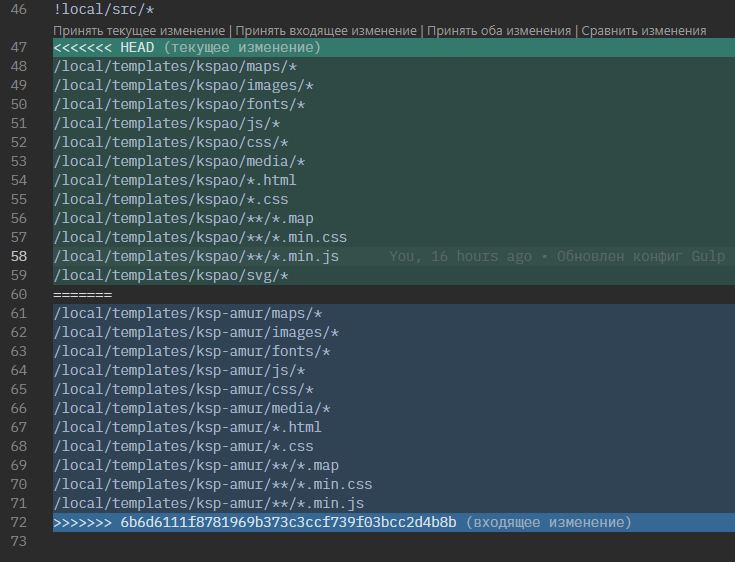
Task: Click empty line 73 below the conflict
Action: 300,542
